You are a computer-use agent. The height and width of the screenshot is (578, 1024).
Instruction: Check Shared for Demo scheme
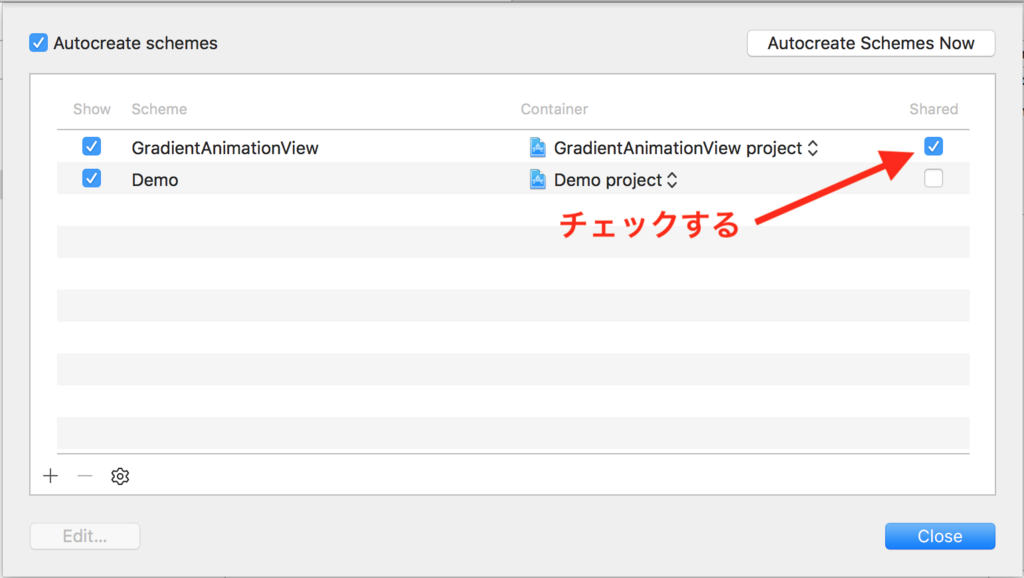[933, 178]
